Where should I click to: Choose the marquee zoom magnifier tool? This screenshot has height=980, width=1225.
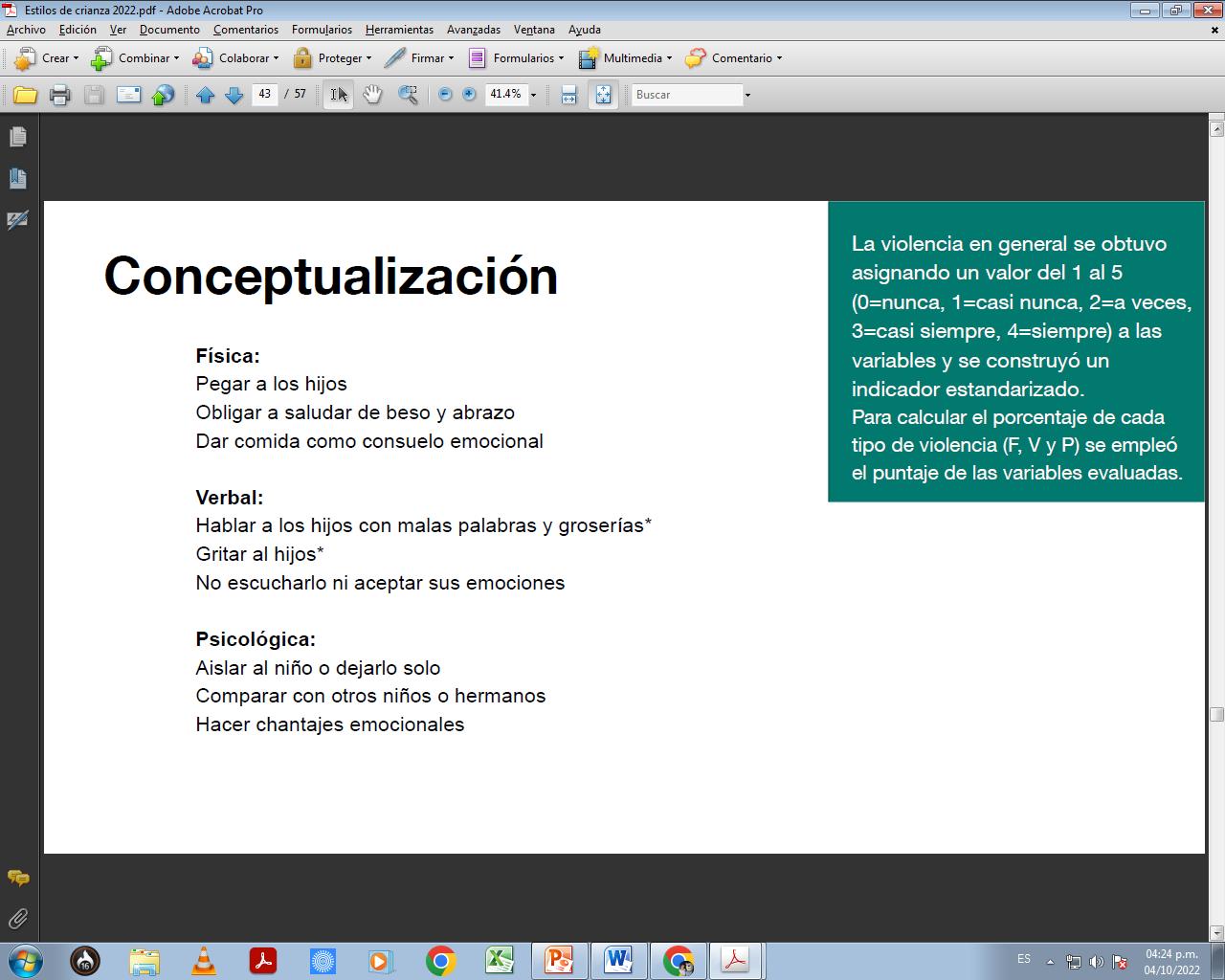click(408, 95)
